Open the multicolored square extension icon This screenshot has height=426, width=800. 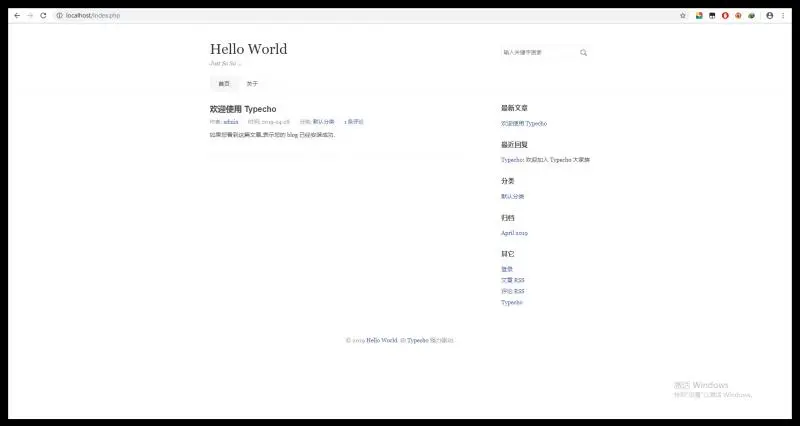pyautogui.click(x=699, y=16)
